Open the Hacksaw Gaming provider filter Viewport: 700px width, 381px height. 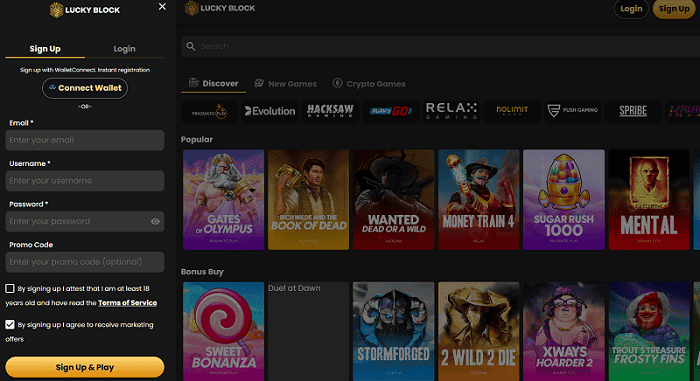coord(330,111)
